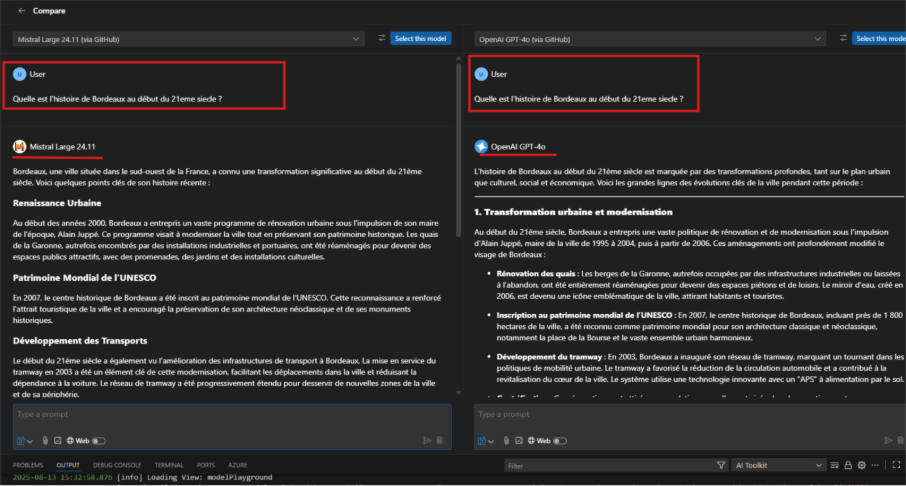Click the User avatar in the left panel
The height and width of the screenshot is (486, 906).
point(20,74)
